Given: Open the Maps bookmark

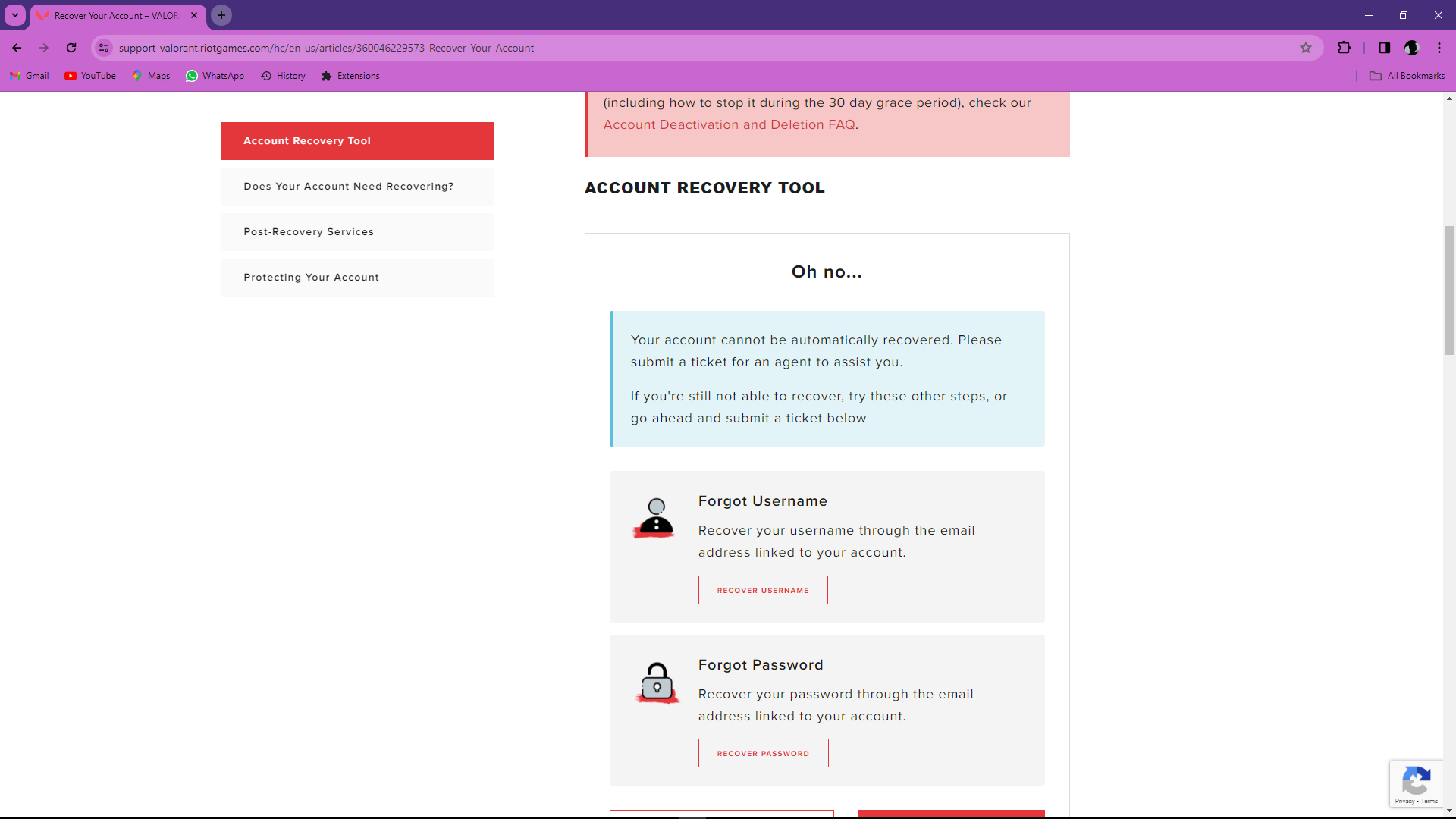Looking at the screenshot, I should point(150,76).
